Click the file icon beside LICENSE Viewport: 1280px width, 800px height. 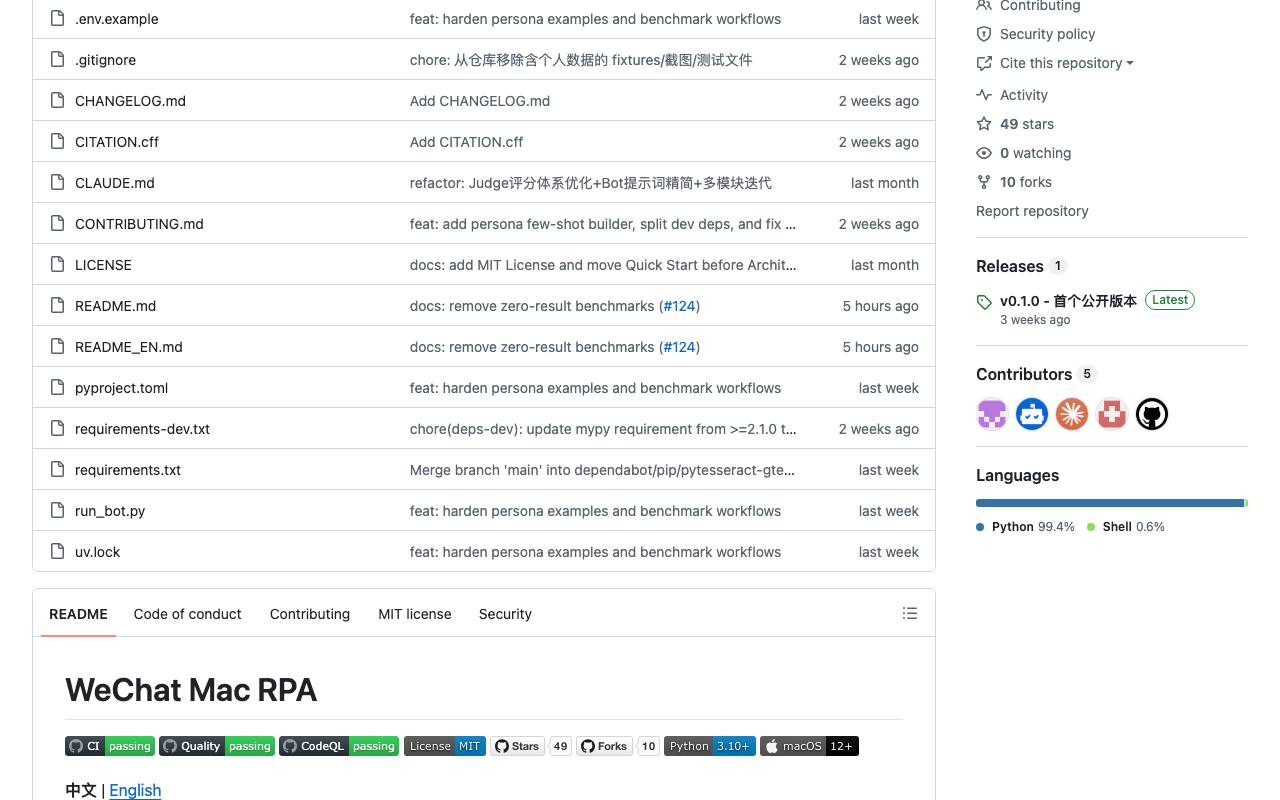[x=58, y=265]
